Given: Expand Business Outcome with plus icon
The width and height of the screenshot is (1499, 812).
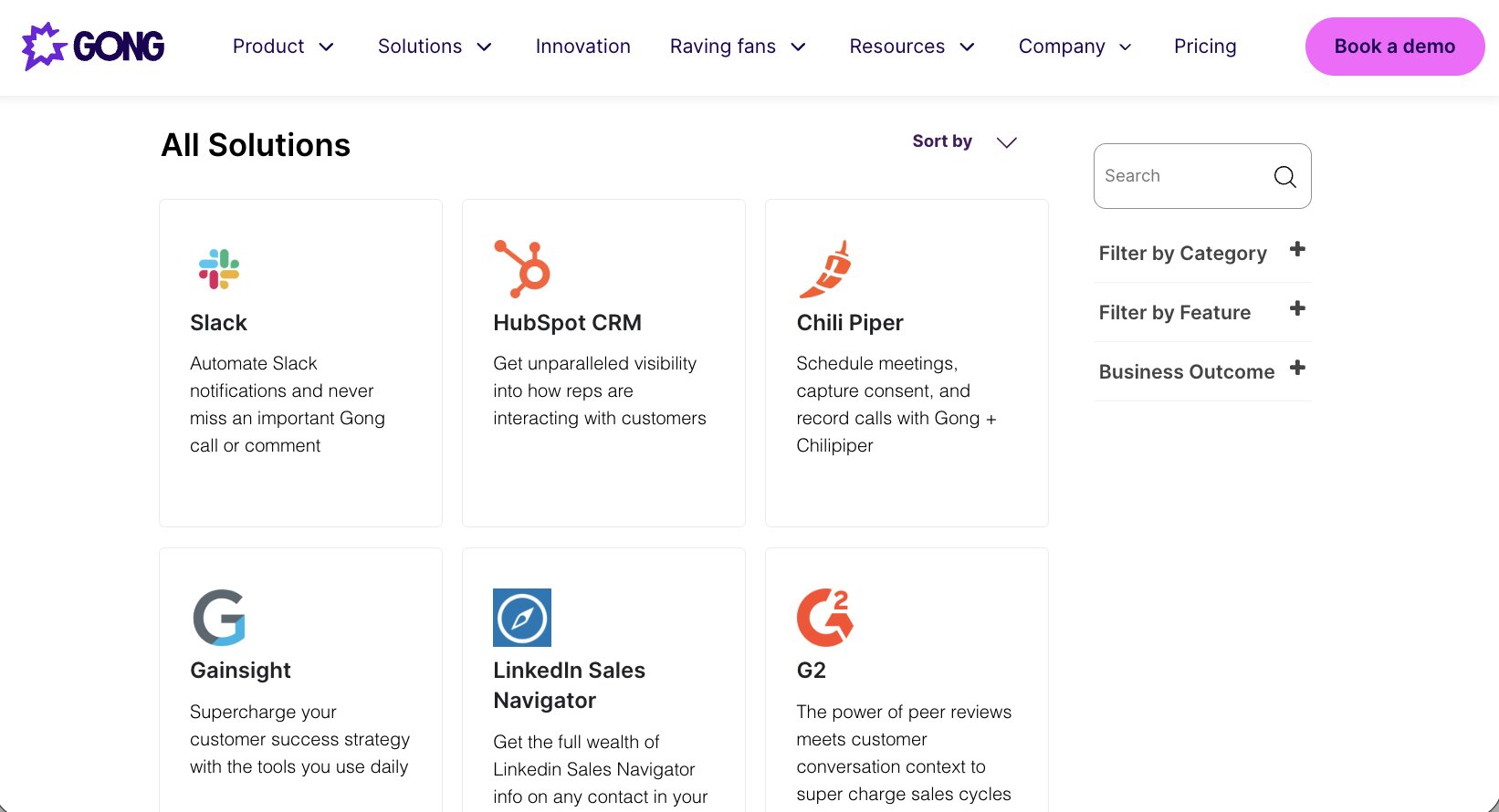Looking at the screenshot, I should [1297, 368].
